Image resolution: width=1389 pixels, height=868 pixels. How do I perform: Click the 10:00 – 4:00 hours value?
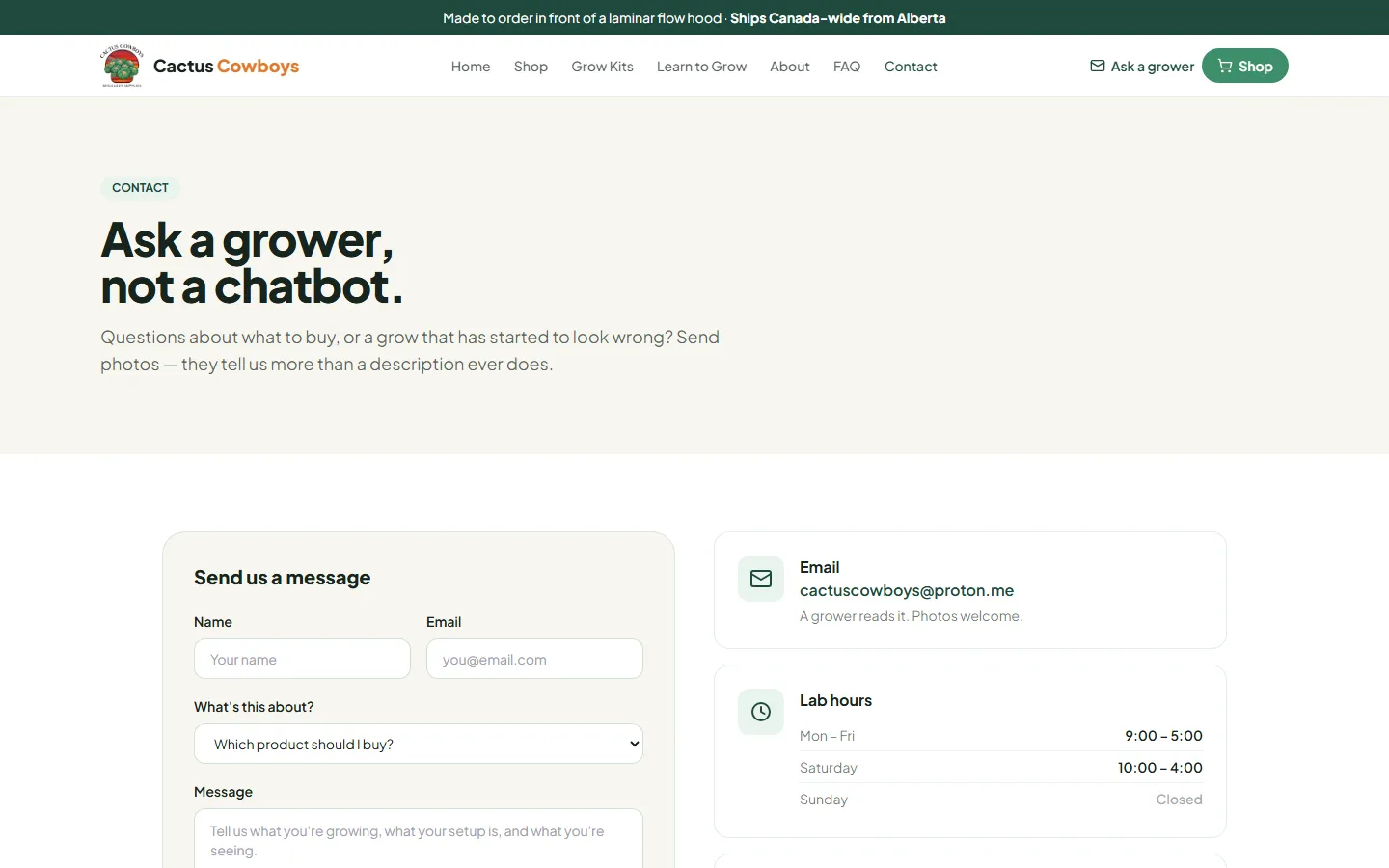tap(1160, 768)
